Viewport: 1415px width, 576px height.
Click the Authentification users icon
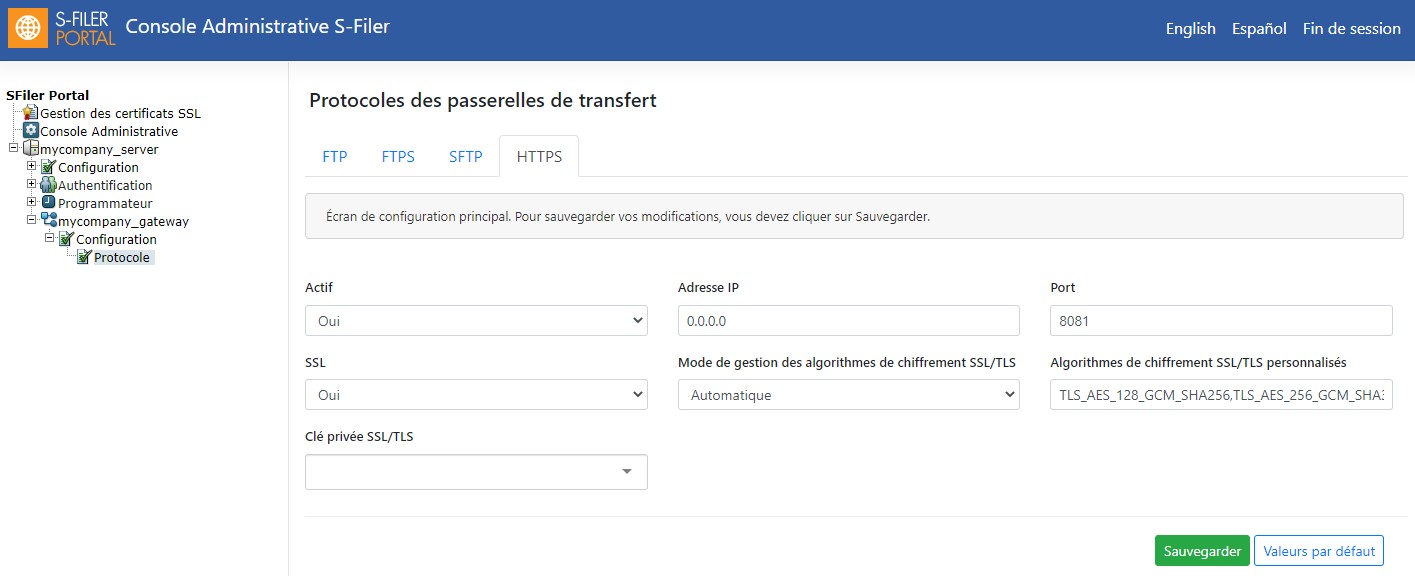(x=48, y=185)
